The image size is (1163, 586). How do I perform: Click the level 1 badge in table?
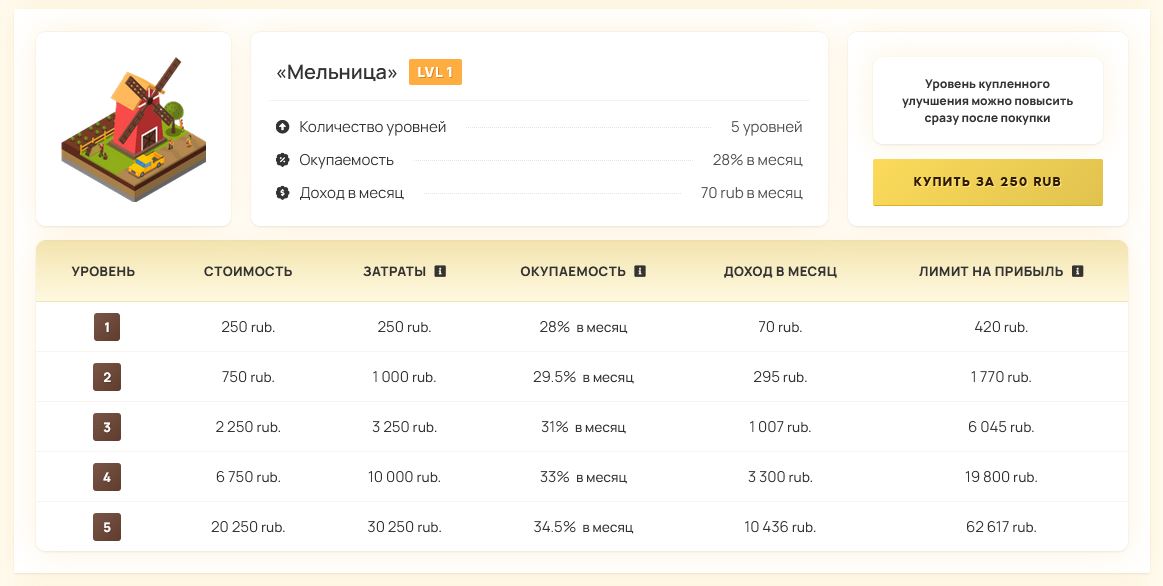point(107,327)
